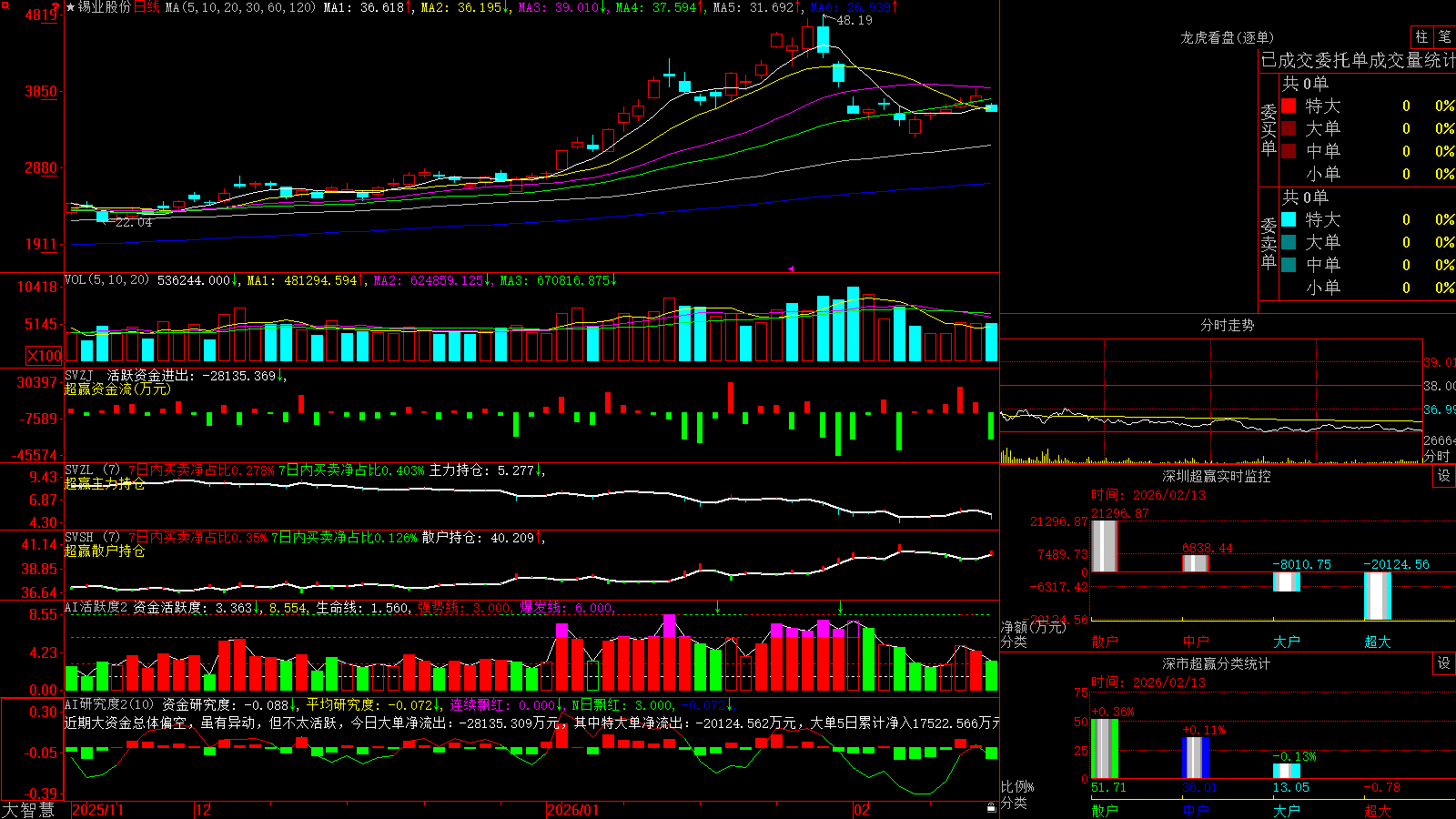Screen dimensions: 1456x819
Task: Click the MA3: 39.010 value
Action: click(559, 7)
